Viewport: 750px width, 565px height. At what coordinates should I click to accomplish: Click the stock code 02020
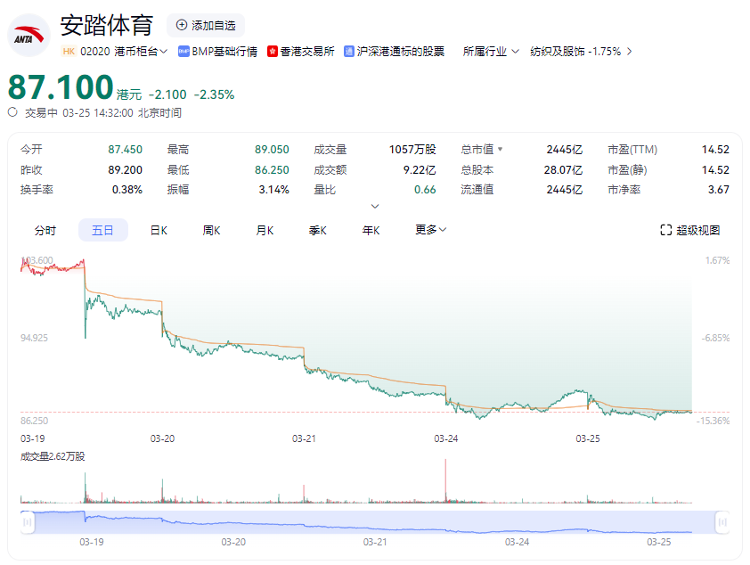click(95, 51)
